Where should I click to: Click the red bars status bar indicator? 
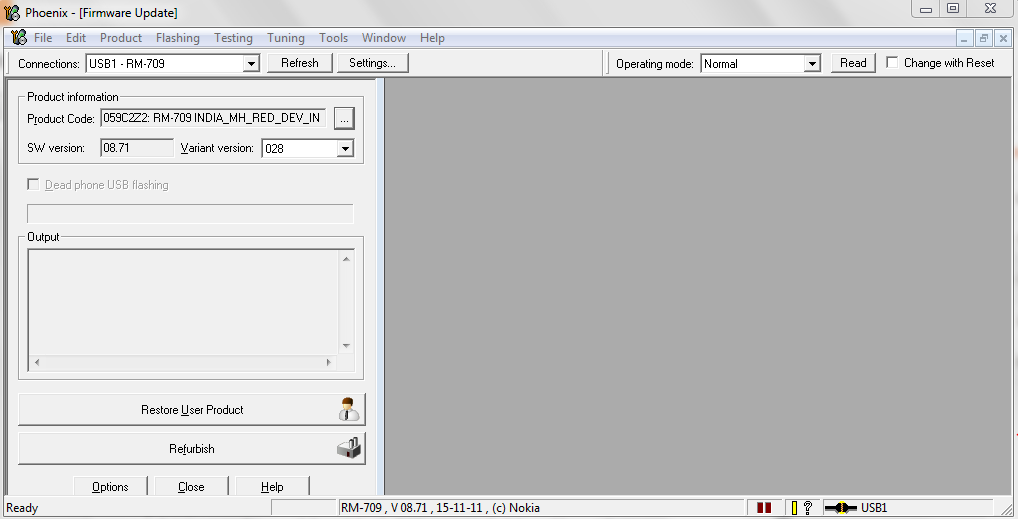point(764,507)
